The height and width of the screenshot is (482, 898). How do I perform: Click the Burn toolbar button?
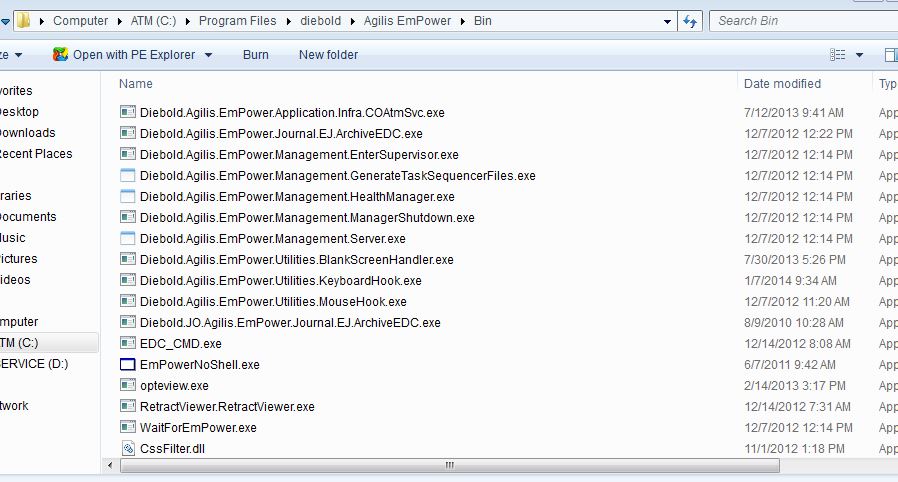click(x=255, y=54)
